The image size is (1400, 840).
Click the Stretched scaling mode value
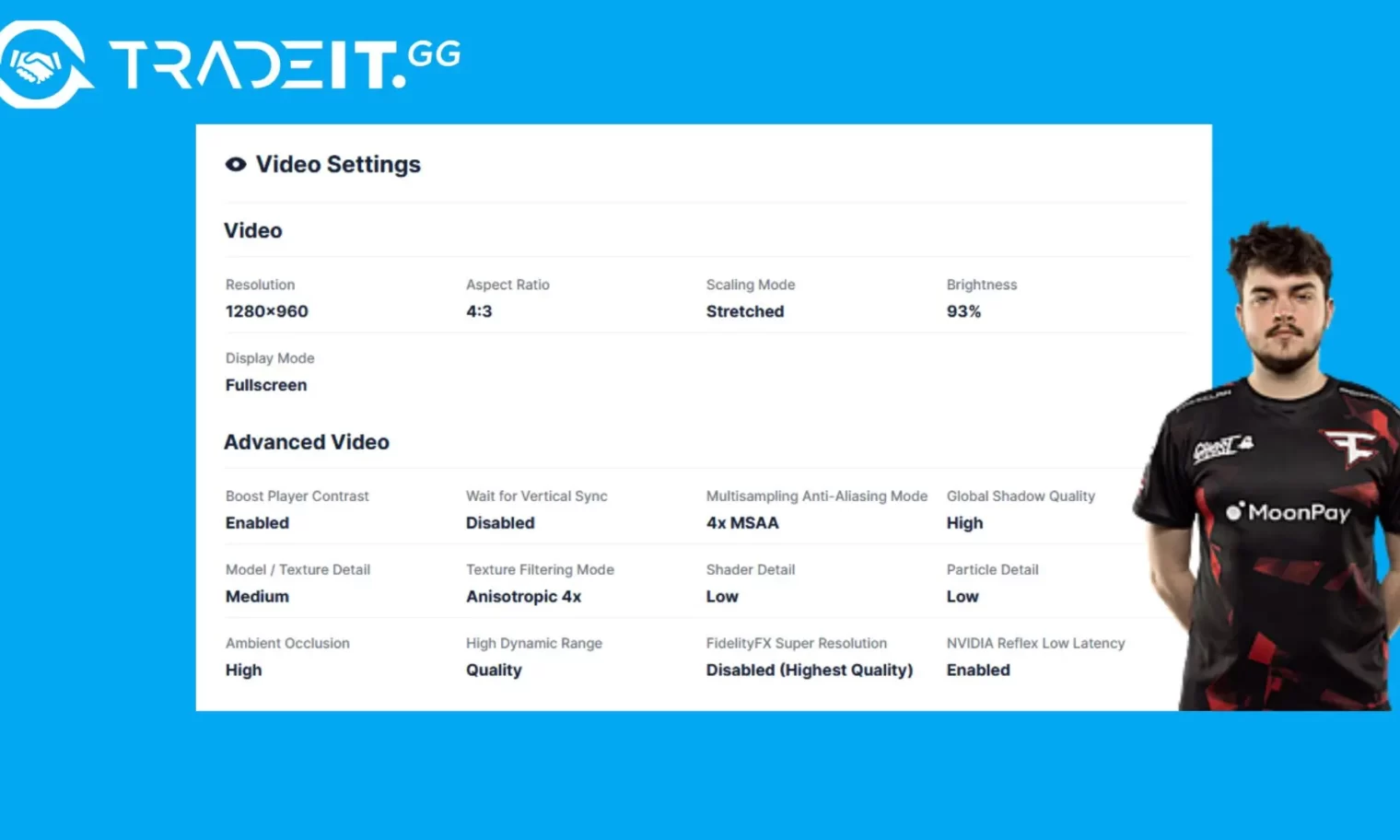click(745, 311)
